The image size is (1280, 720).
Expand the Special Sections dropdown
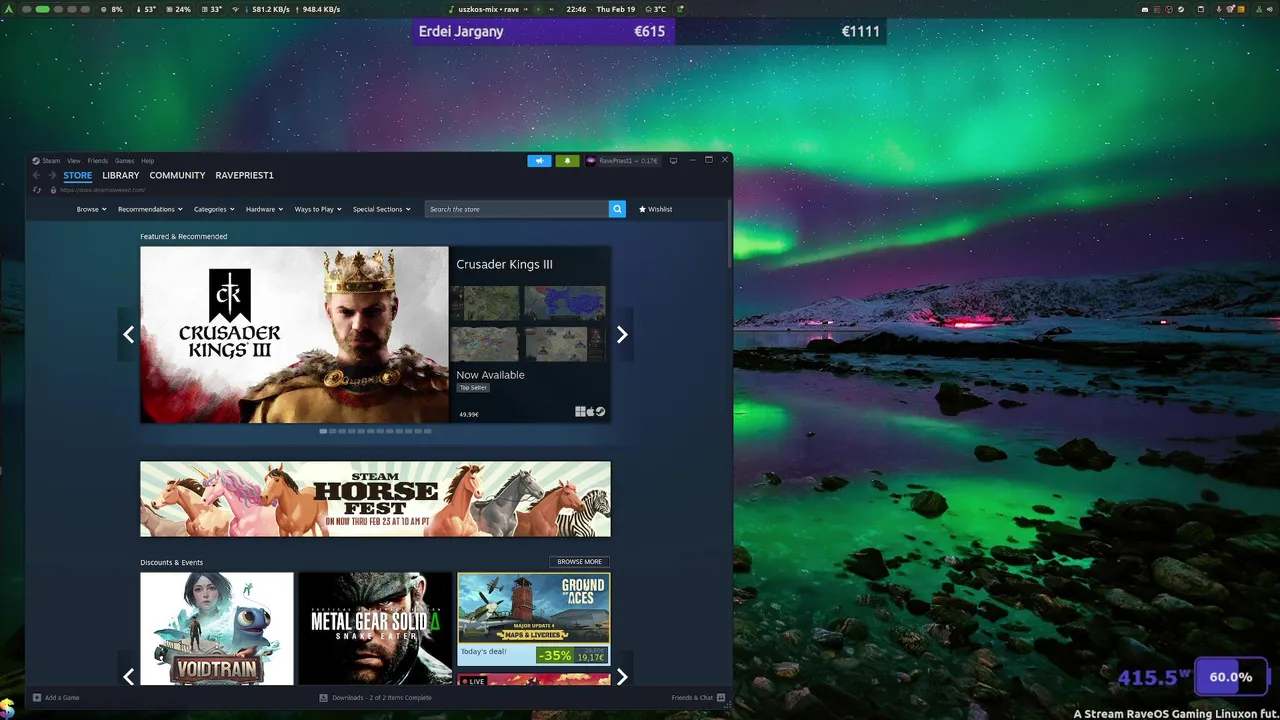click(x=381, y=209)
